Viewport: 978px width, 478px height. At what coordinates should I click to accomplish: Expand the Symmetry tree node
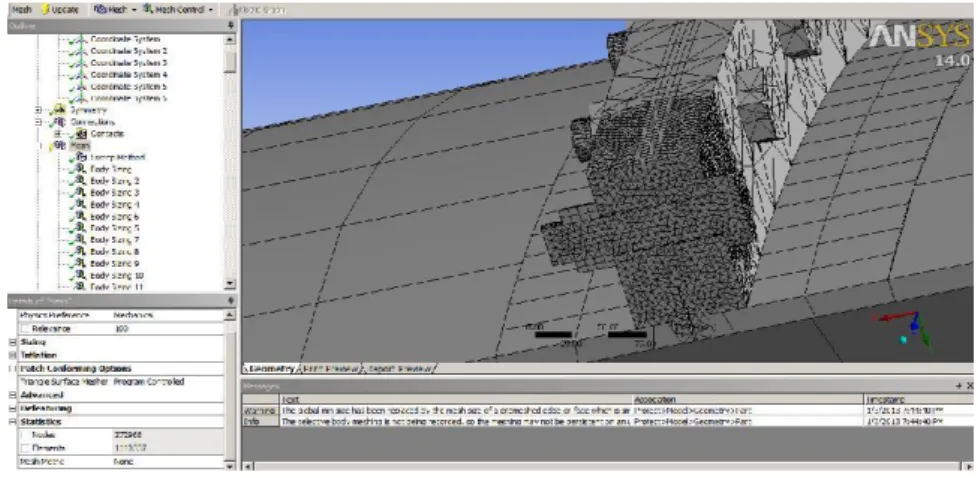click(x=38, y=110)
